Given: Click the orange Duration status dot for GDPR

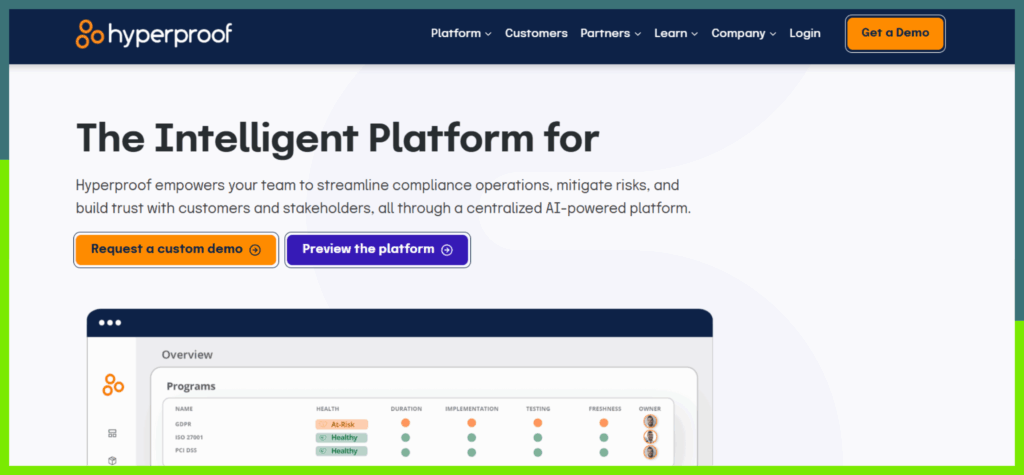Looking at the screenshot, I should [x=406, y=423].
